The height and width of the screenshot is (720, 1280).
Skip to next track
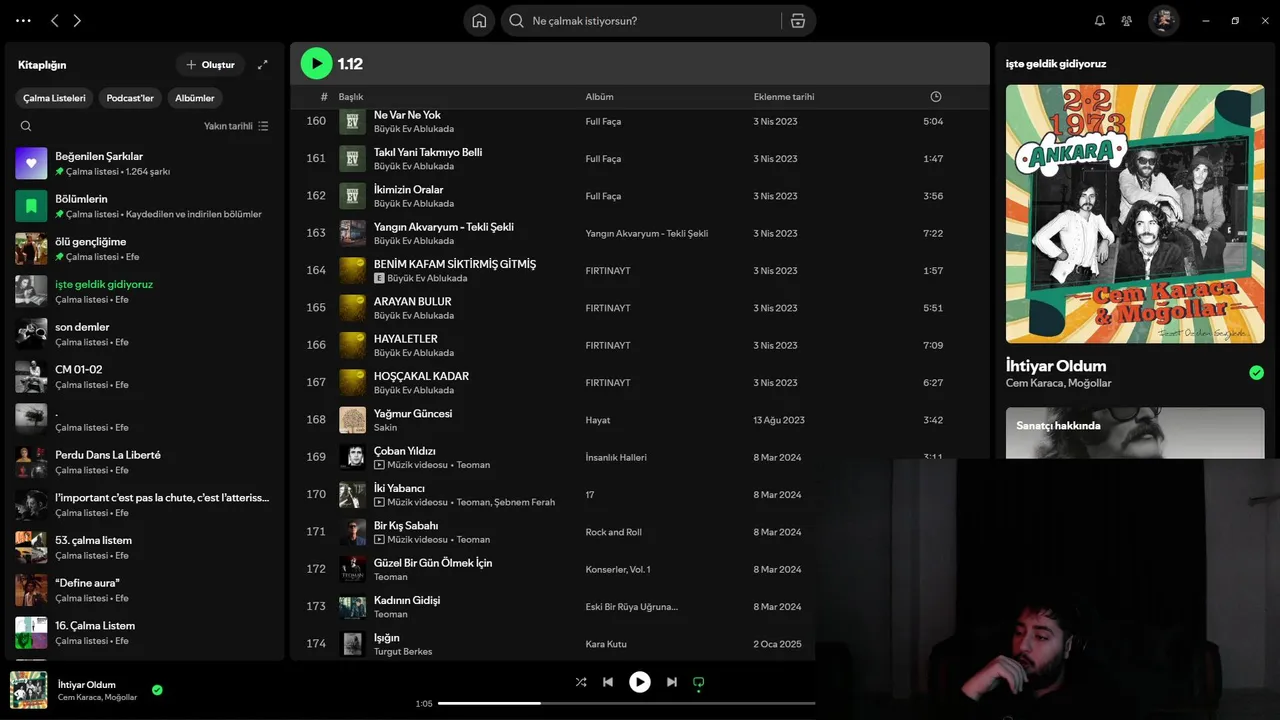coord(672,682)
